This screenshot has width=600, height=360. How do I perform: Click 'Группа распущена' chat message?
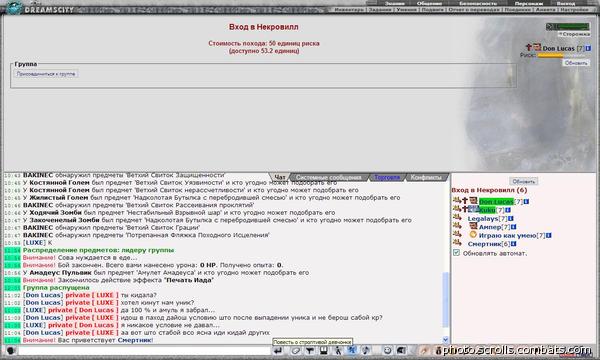(x=56, y=287)
